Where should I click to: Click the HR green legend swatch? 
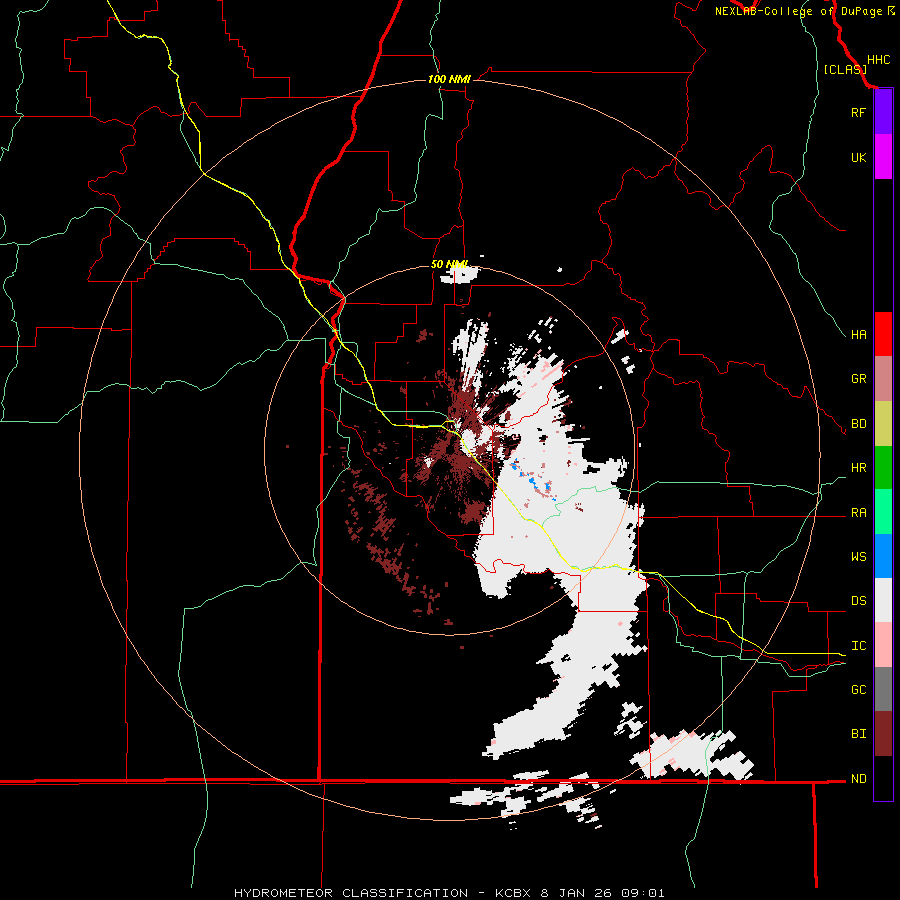coord(883,468)
